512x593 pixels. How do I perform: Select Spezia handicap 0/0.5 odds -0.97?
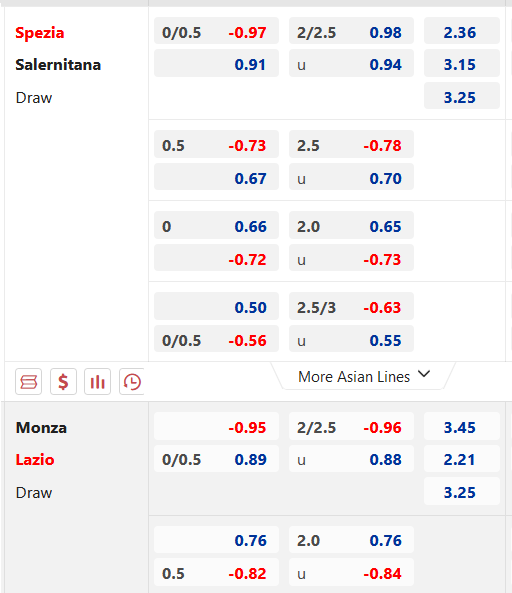click(x=216, y=33)
